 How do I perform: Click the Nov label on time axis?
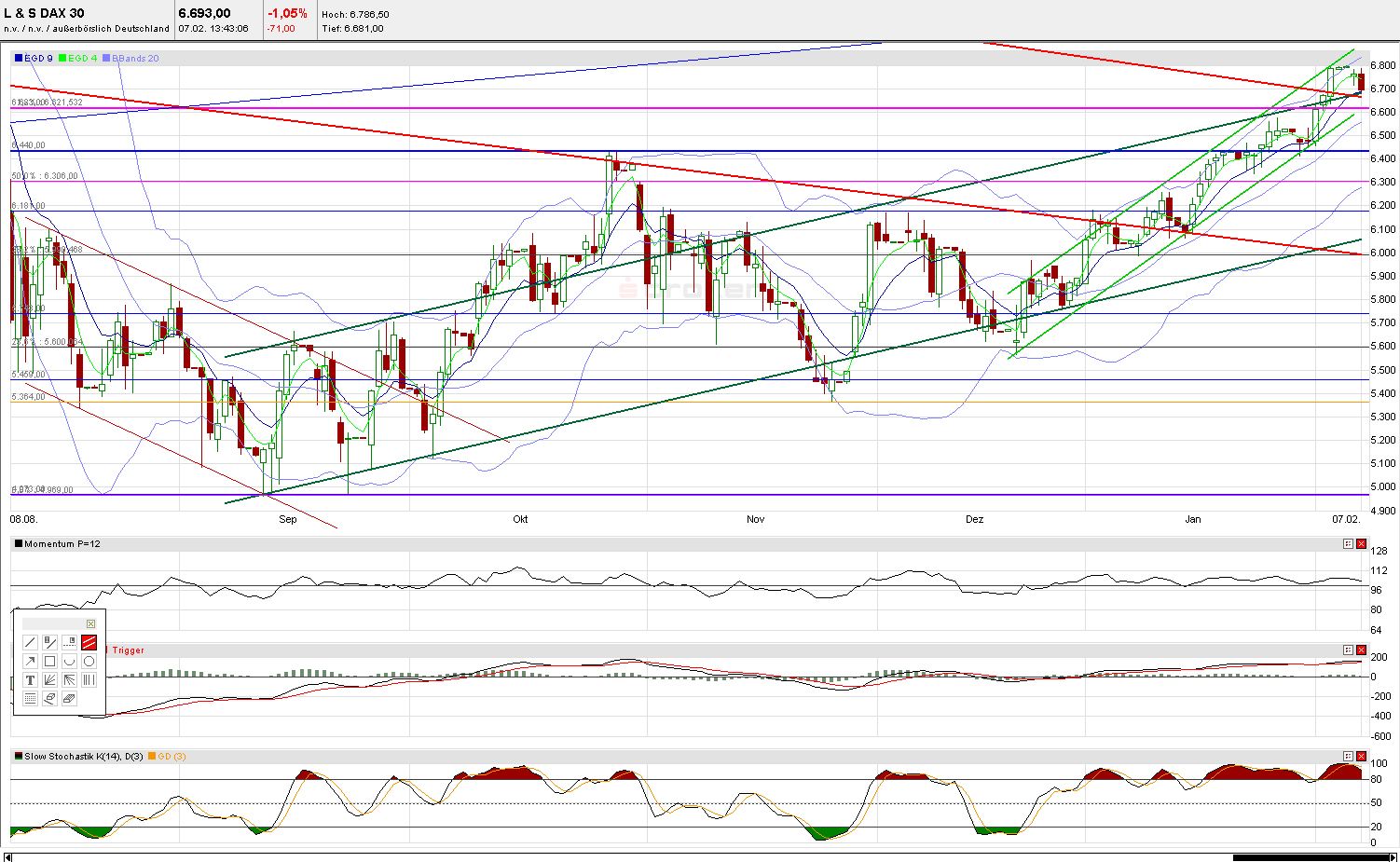[x=756, y=519]
